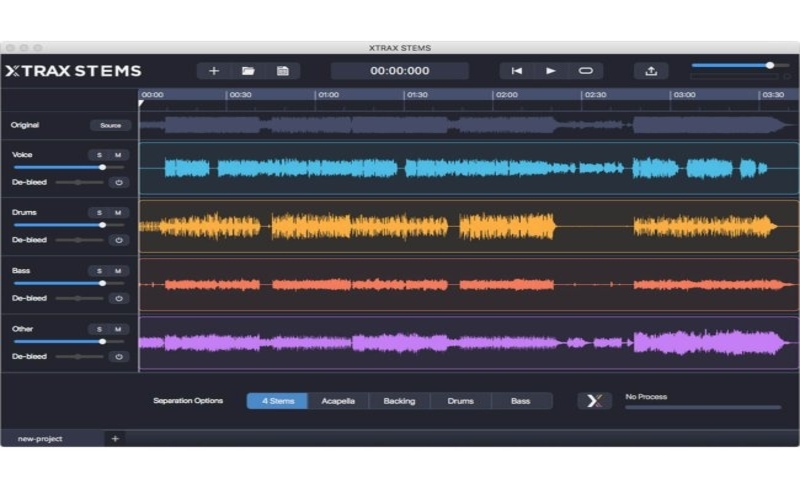Click the 01:00 timeline ruler marker
This screenshot has width=800, height=488.
point(329,95)
